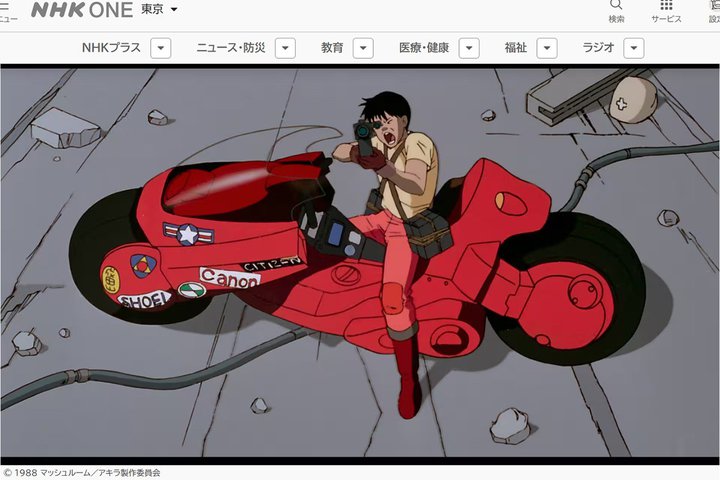Click the 1988 マッシュルーム copyright caption
This screenshot has height=480, width=720.
[x=83, y=473]
